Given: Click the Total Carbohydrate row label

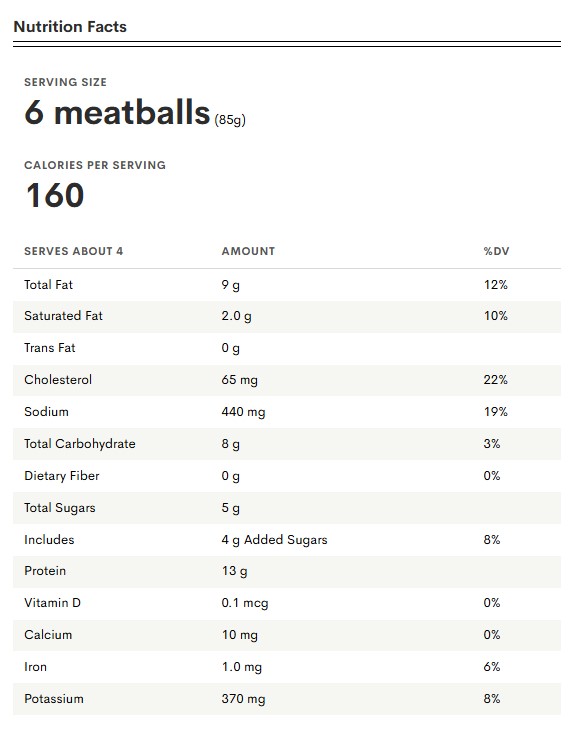Looking at the screenshot, I should (80, 444).
